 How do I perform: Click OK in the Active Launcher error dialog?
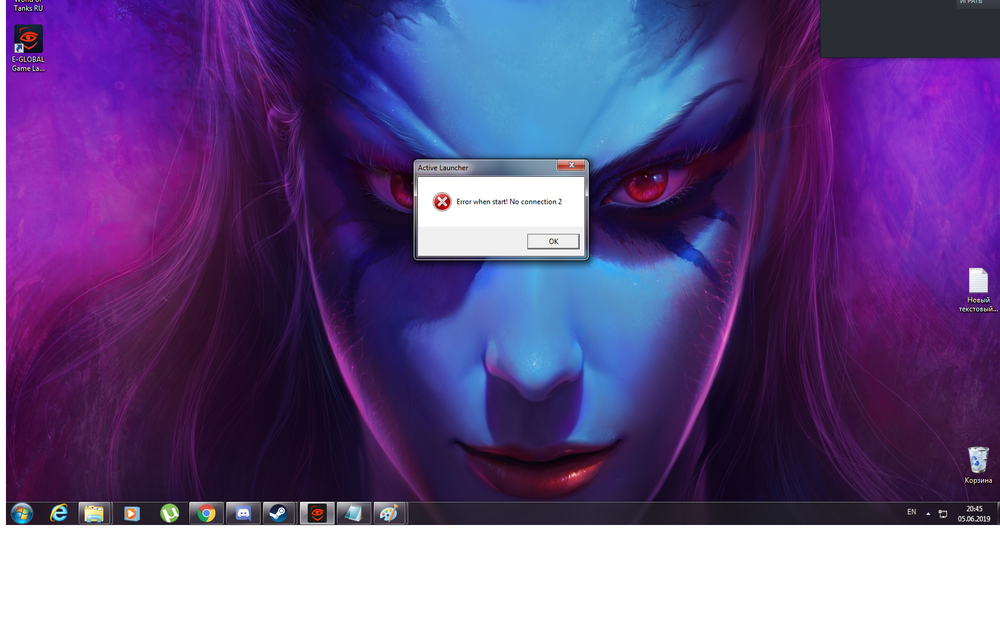[553, 241]
